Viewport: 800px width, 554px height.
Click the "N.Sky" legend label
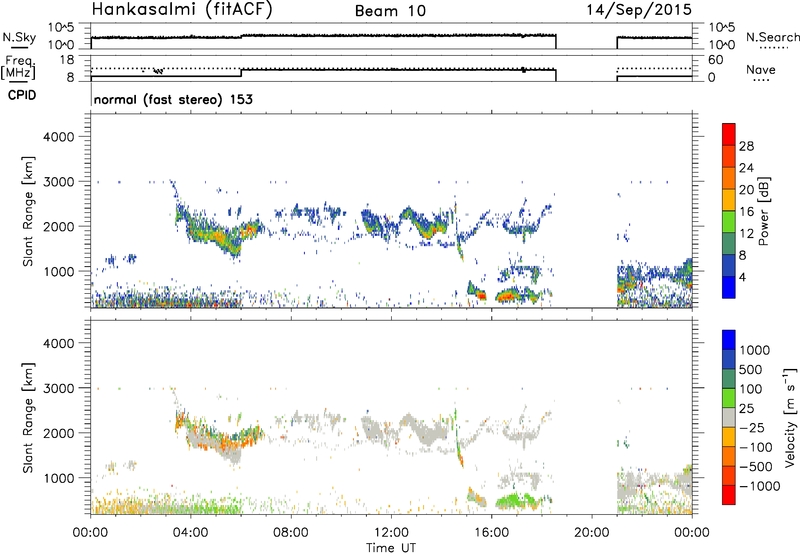(19, 37)
